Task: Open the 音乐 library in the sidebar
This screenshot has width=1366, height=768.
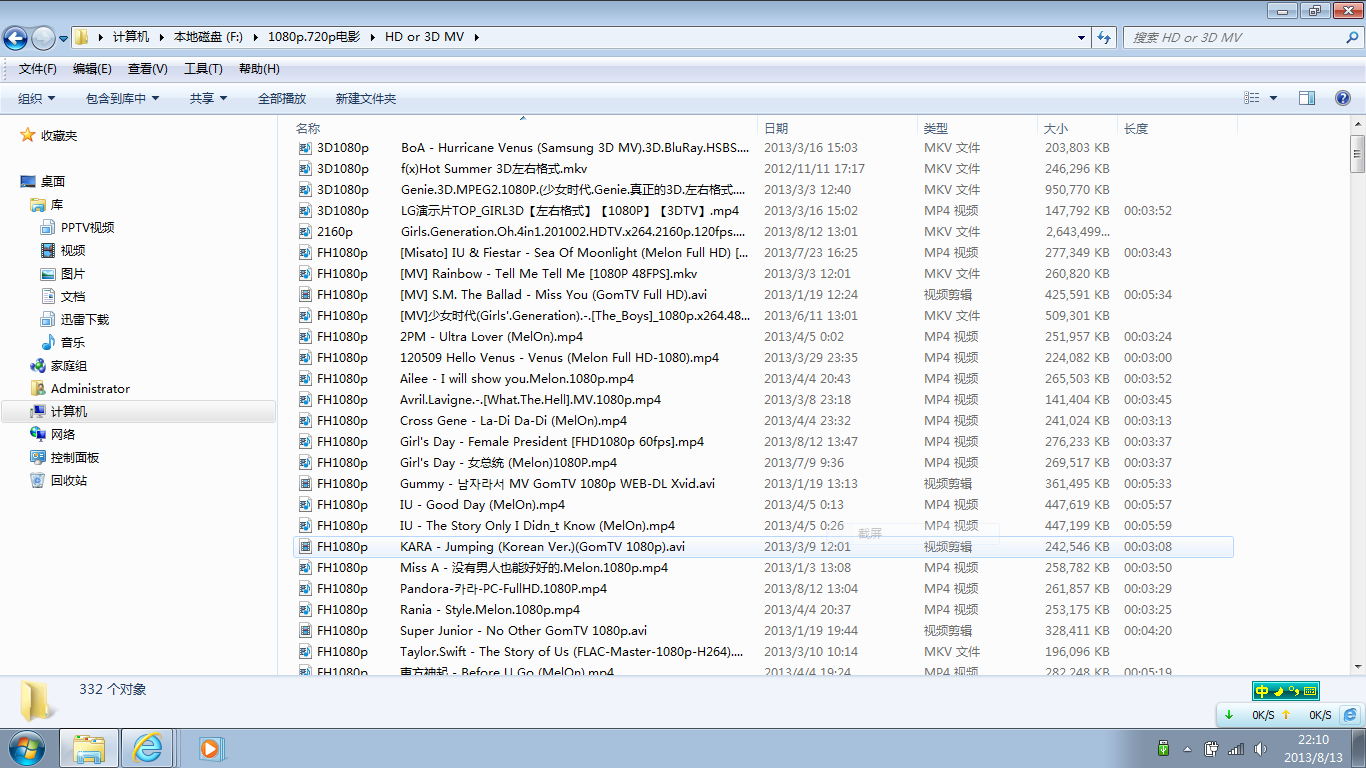Action: point(63,342)
